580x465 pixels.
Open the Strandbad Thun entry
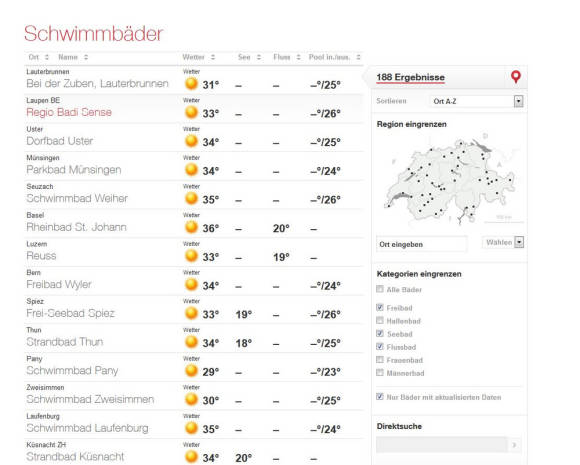[65, 341]
